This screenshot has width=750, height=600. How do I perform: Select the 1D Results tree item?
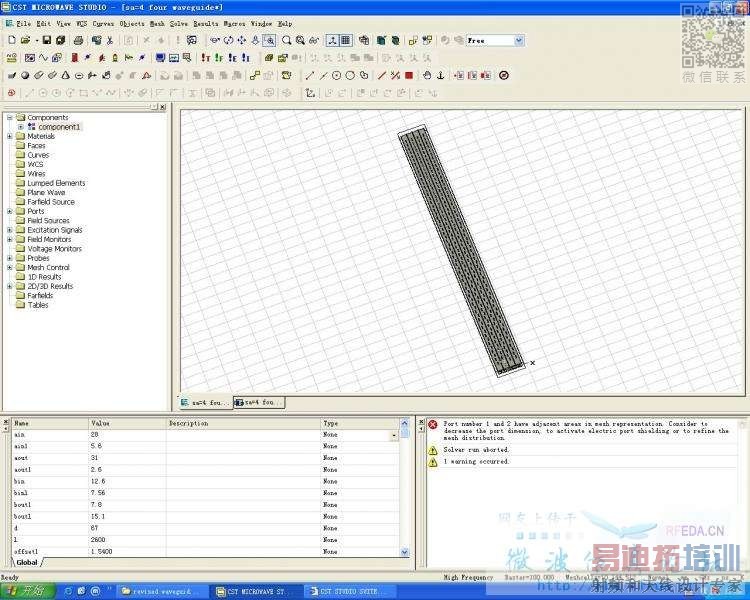[x=44, y=277]
